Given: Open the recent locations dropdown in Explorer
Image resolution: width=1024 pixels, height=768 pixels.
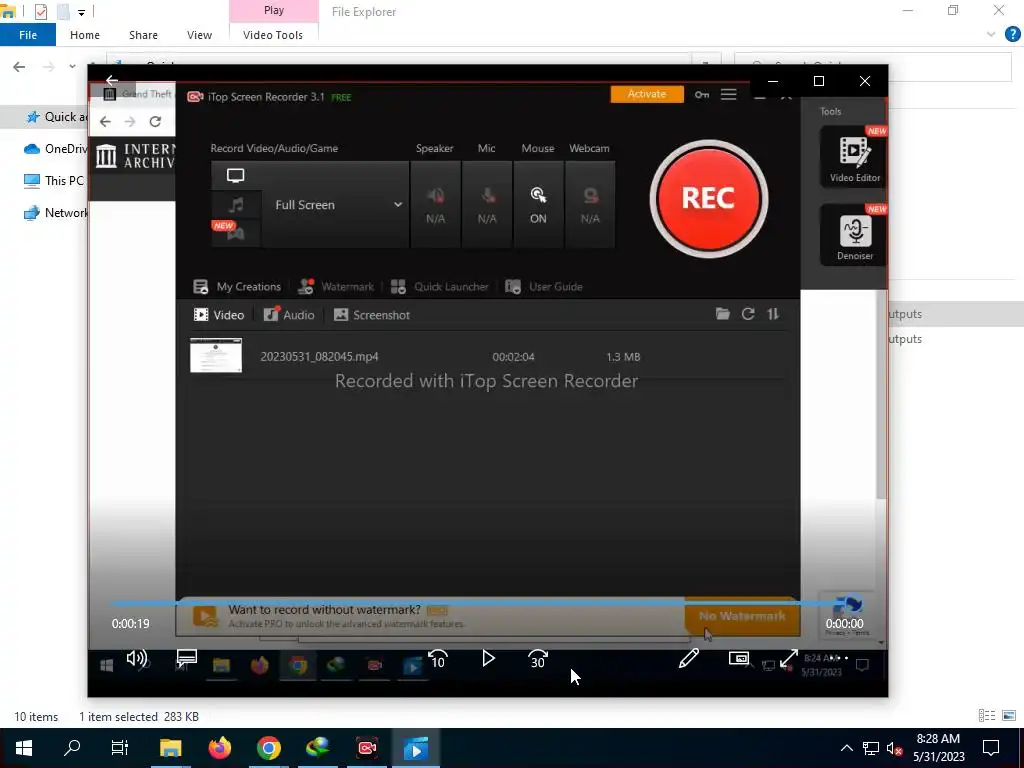Looking at the screenshot, I should pyautogui.click(x=72, y=67).
